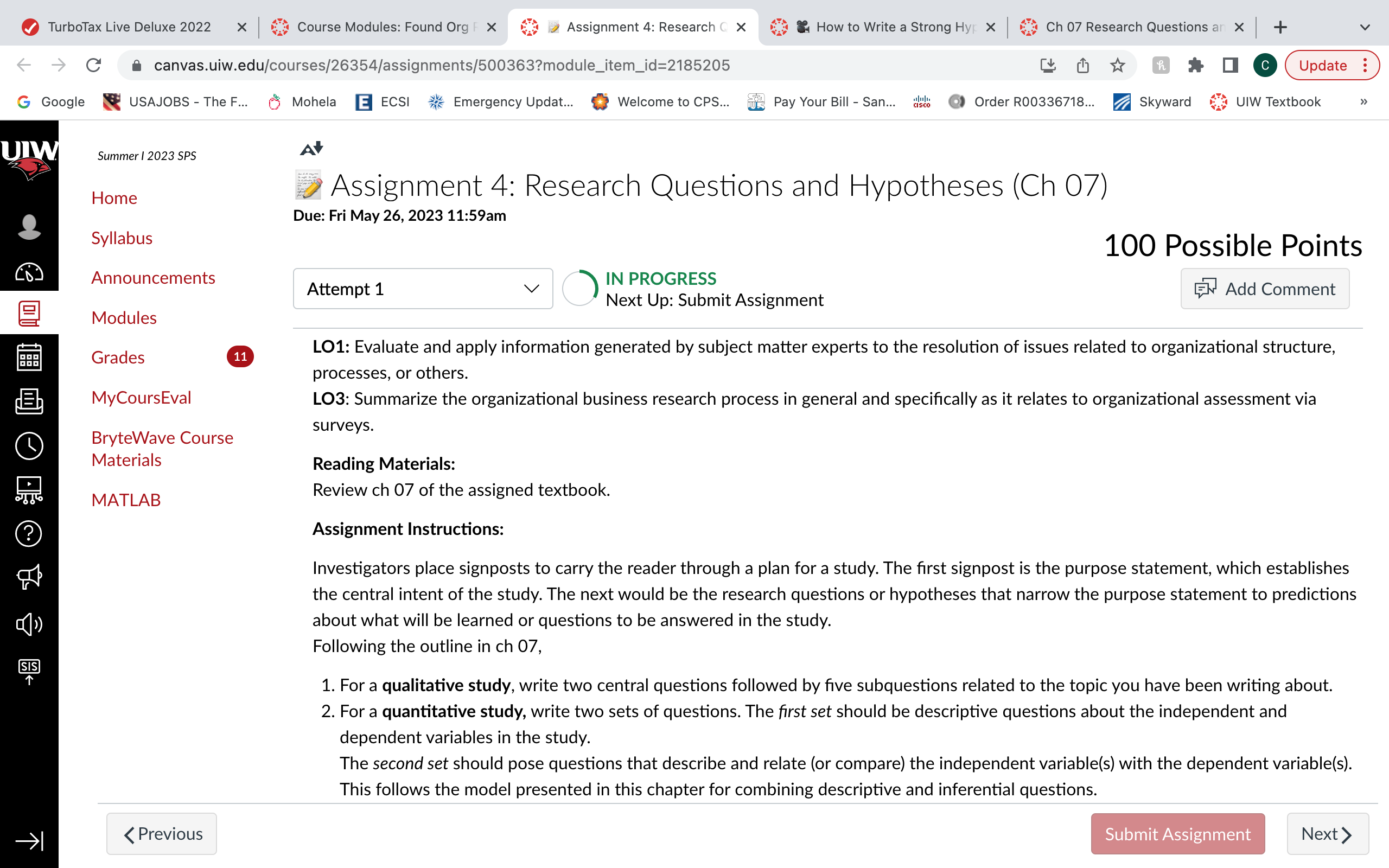Open the Courses icon in Canvas sidebar
1389x868 pixels.
[x=29, y=314]
